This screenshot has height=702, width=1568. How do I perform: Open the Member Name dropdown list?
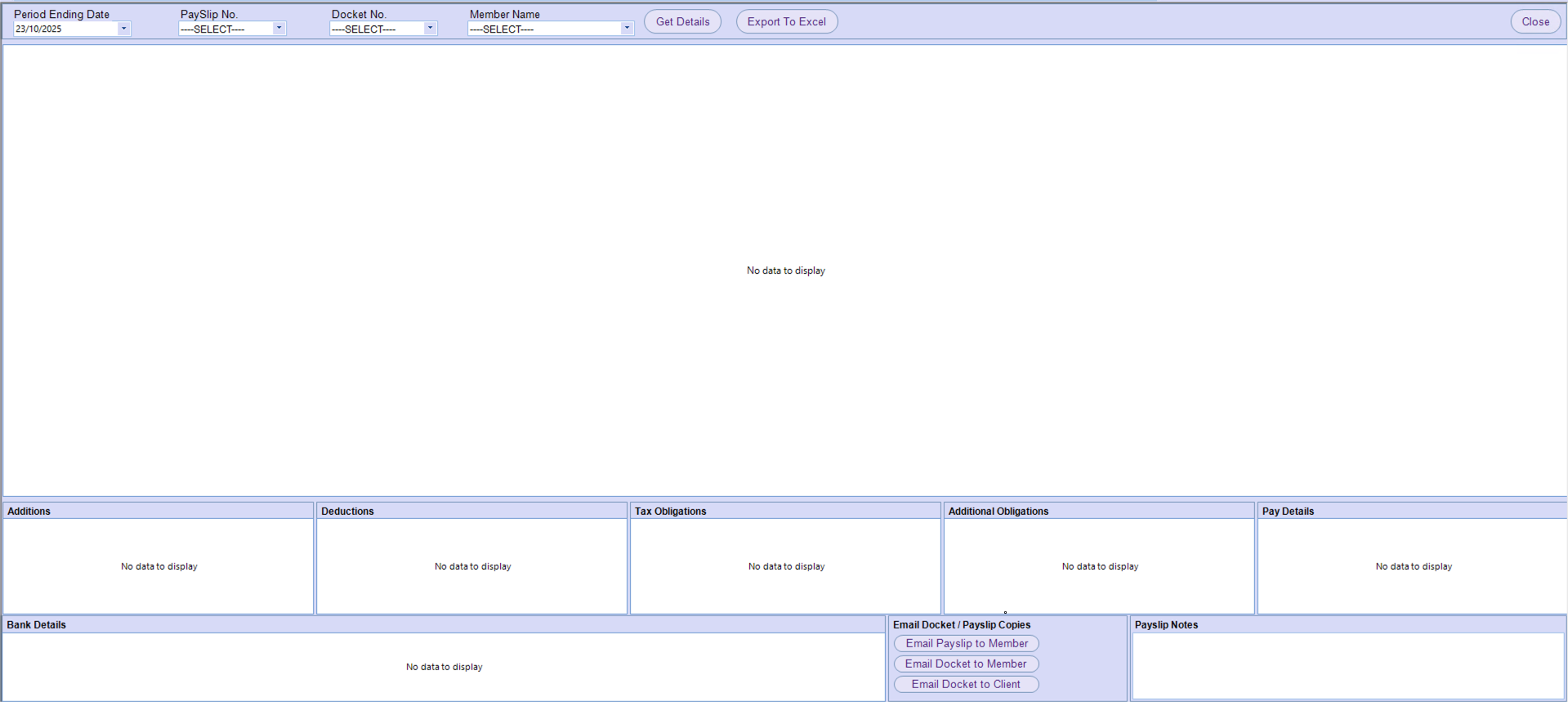[627, 29]
